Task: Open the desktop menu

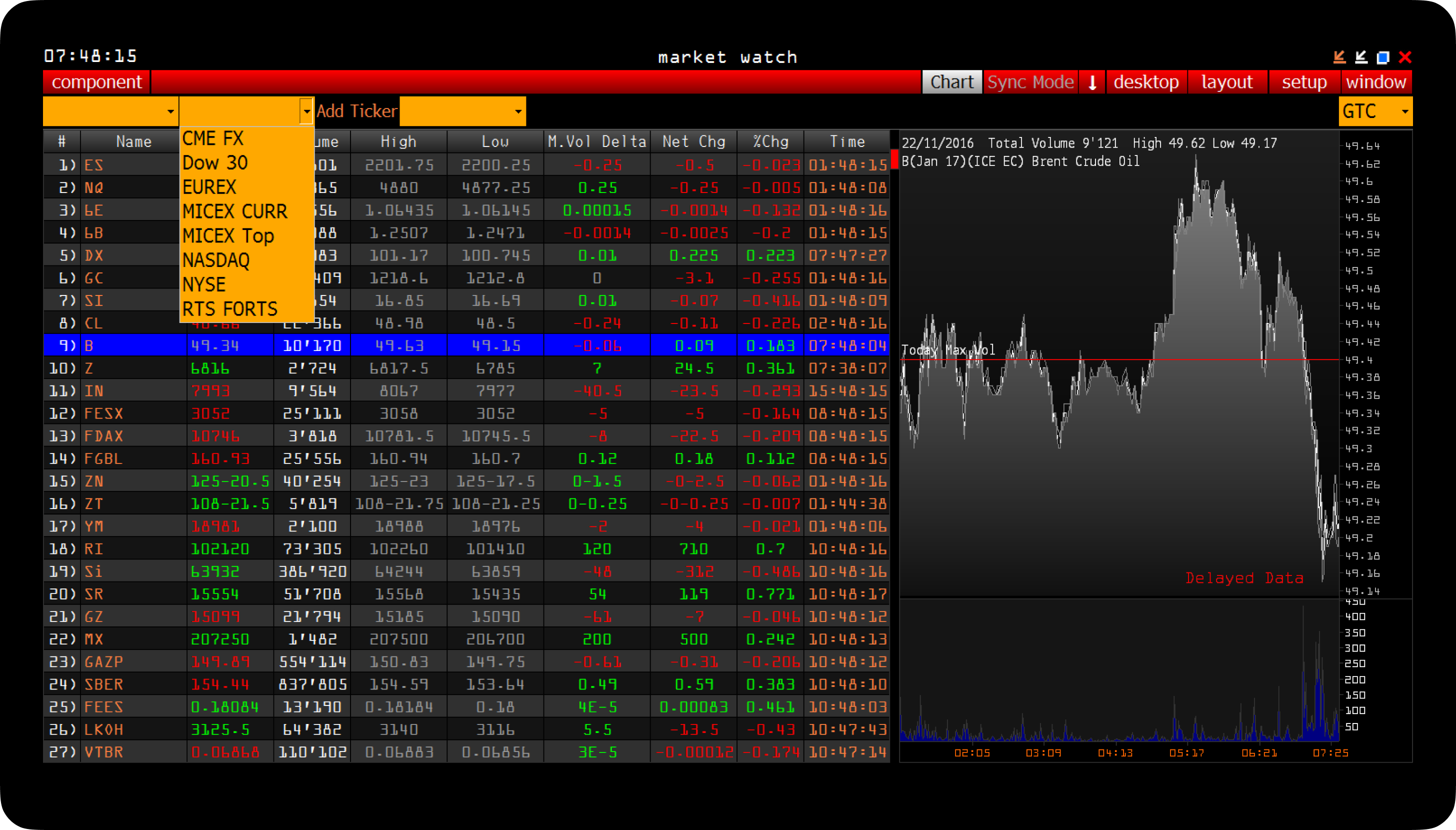Action: pyautogui.click(x=1146, y=82)
